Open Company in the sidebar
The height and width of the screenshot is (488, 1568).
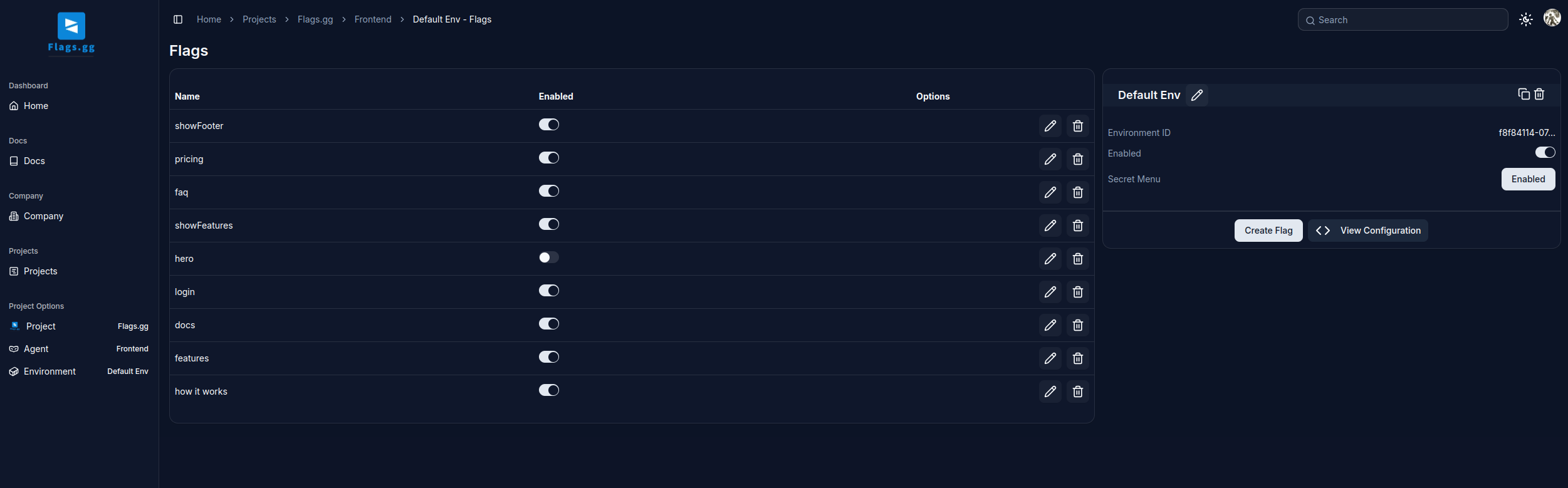coord(78,216)
